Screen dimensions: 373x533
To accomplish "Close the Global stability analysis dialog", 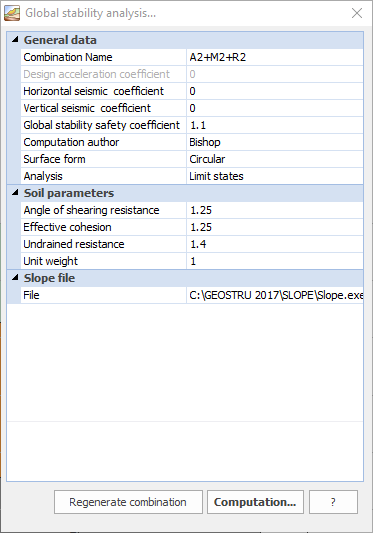I will point(357,13).
